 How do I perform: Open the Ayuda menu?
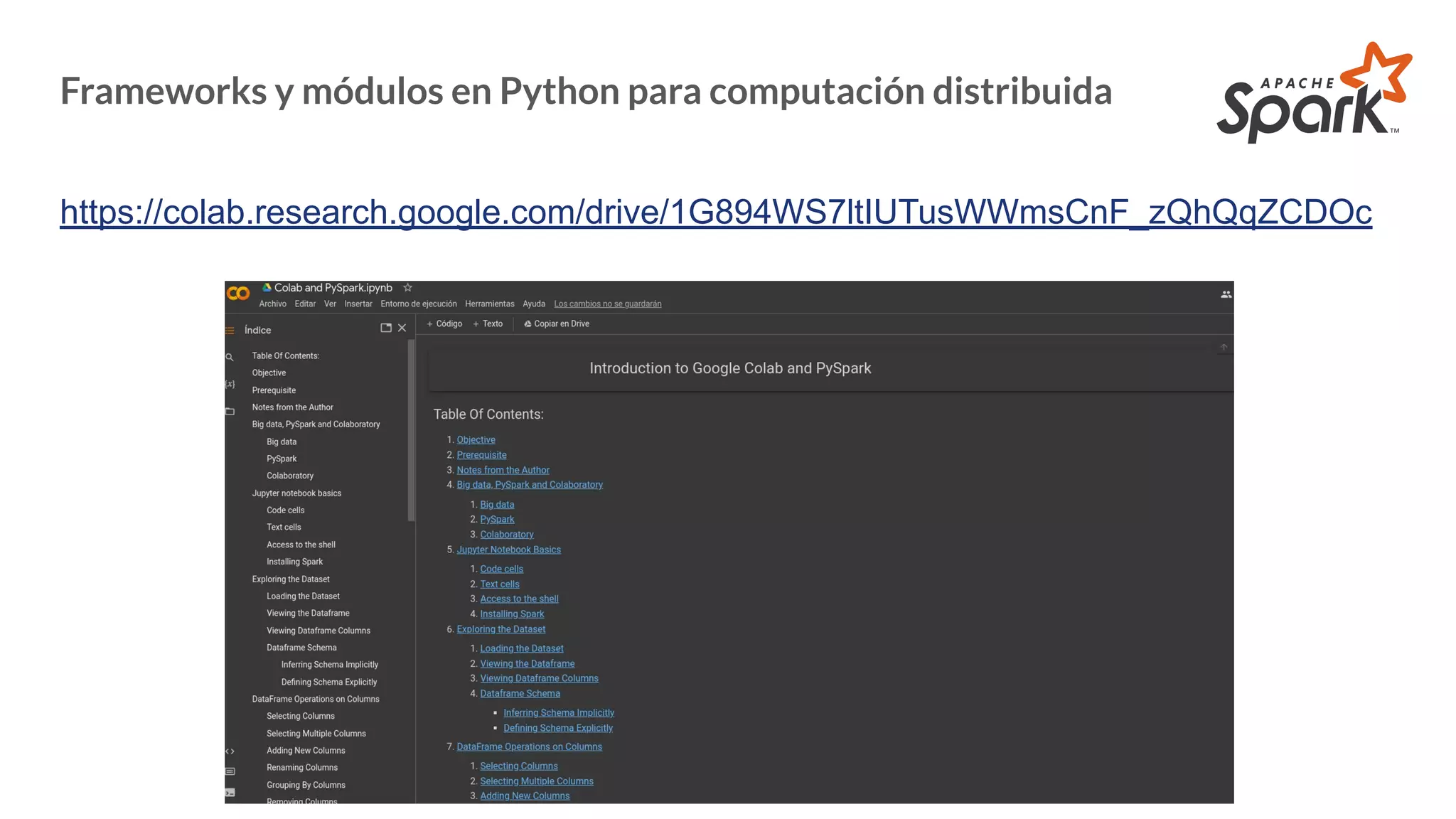point(534,304)
